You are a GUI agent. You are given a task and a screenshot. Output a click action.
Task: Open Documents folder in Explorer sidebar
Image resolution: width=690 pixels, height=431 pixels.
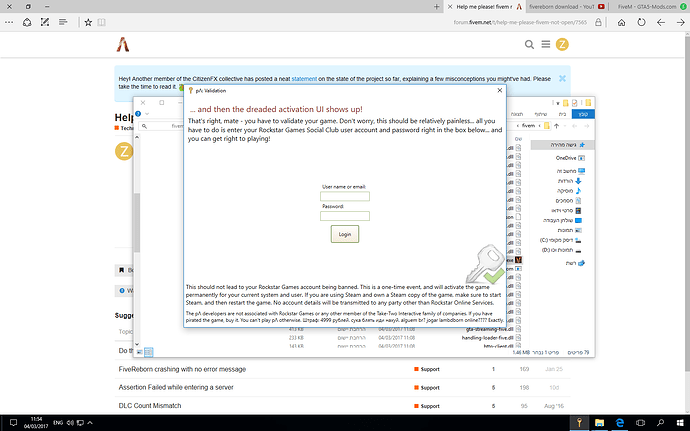(569, 201)
